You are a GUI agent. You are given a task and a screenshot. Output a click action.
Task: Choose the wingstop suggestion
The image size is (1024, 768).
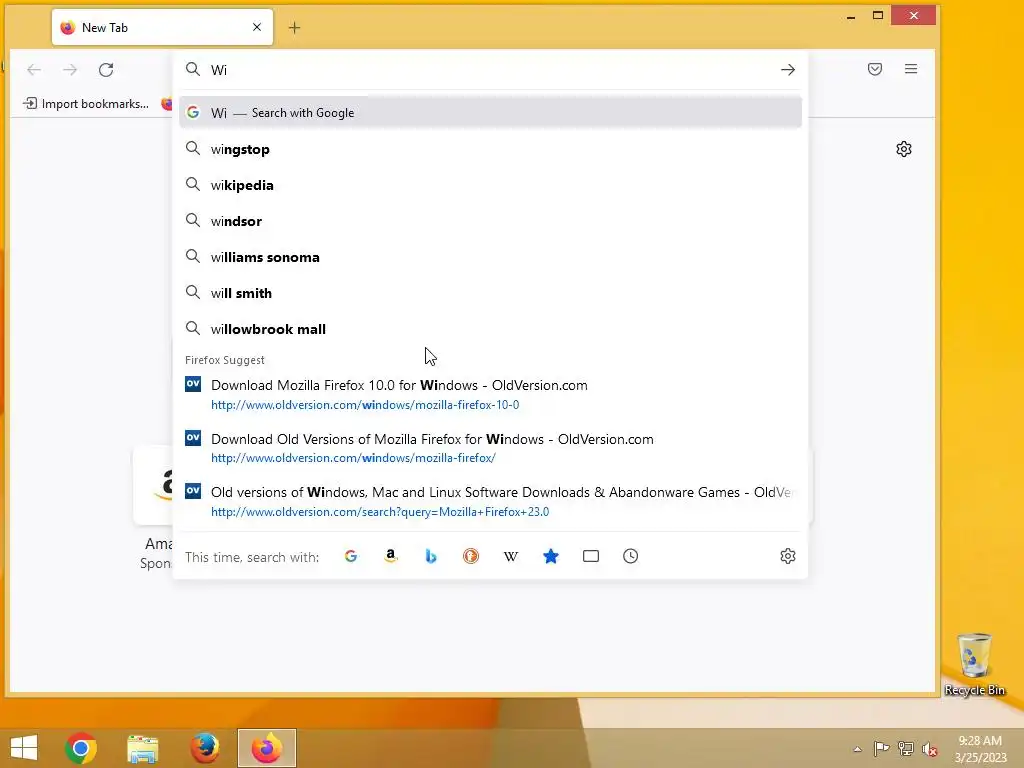490,149
